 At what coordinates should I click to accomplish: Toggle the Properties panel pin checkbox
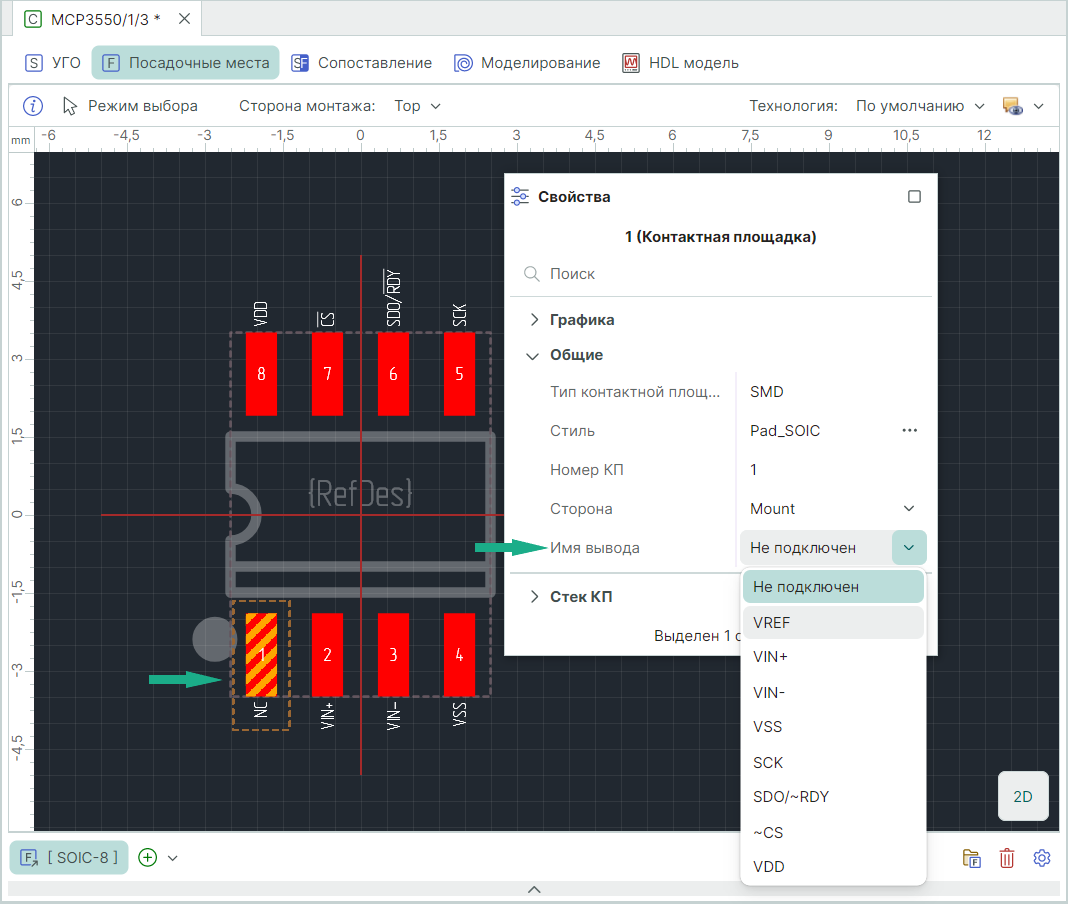click(914, 197)
